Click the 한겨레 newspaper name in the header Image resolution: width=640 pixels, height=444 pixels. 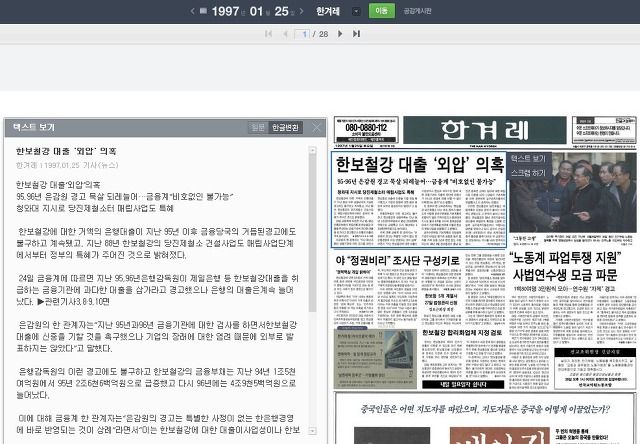(328, 11)
